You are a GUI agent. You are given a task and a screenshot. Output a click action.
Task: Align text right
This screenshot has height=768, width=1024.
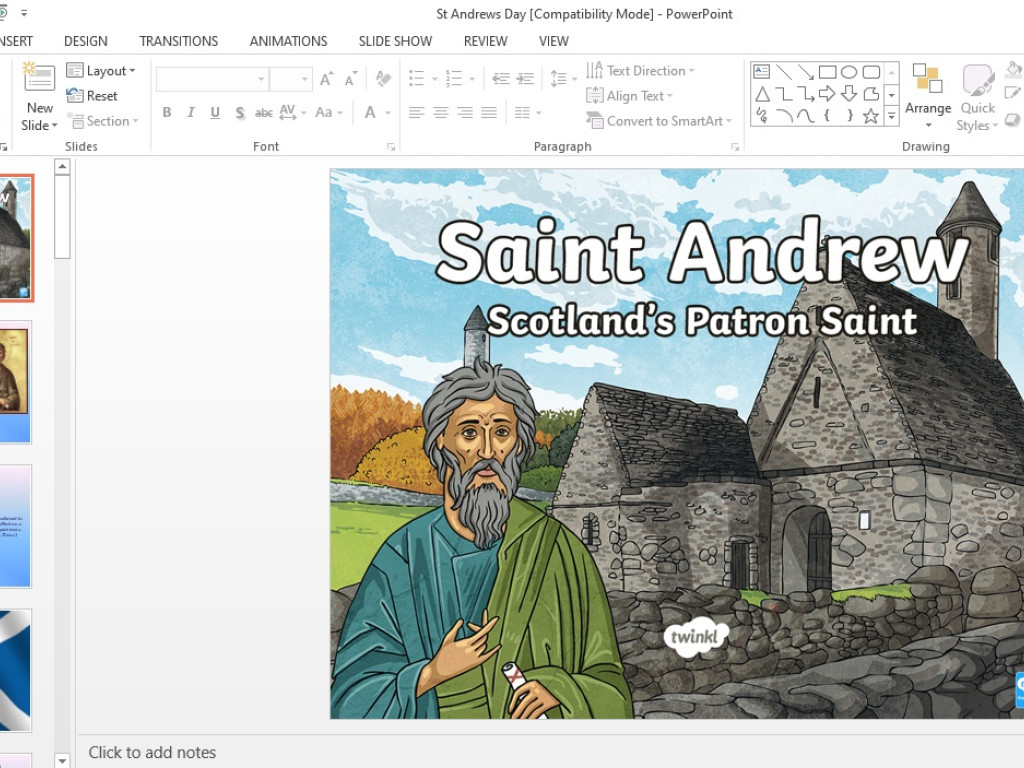465,112
